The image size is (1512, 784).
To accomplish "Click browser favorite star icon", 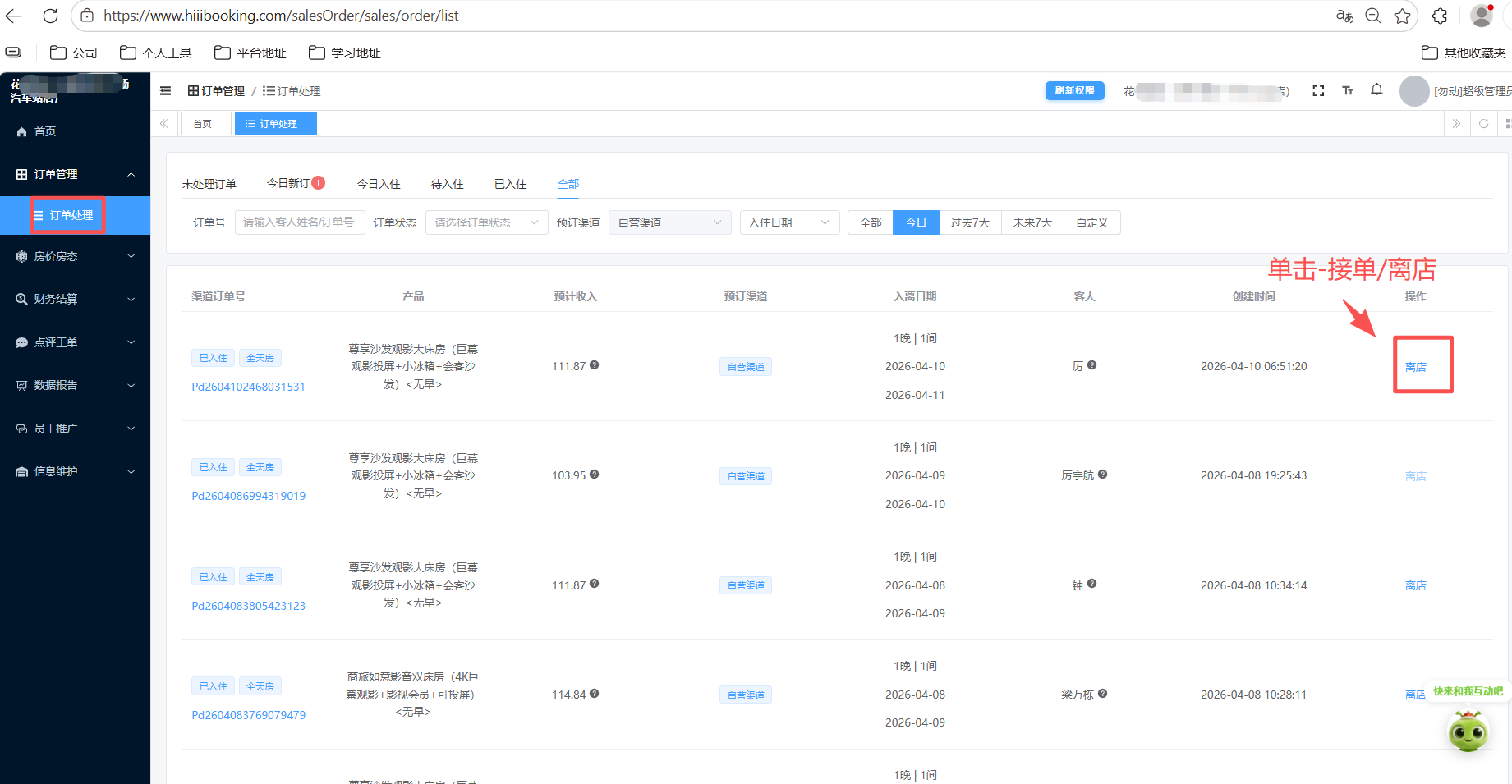I will [x=1402, y=16].
